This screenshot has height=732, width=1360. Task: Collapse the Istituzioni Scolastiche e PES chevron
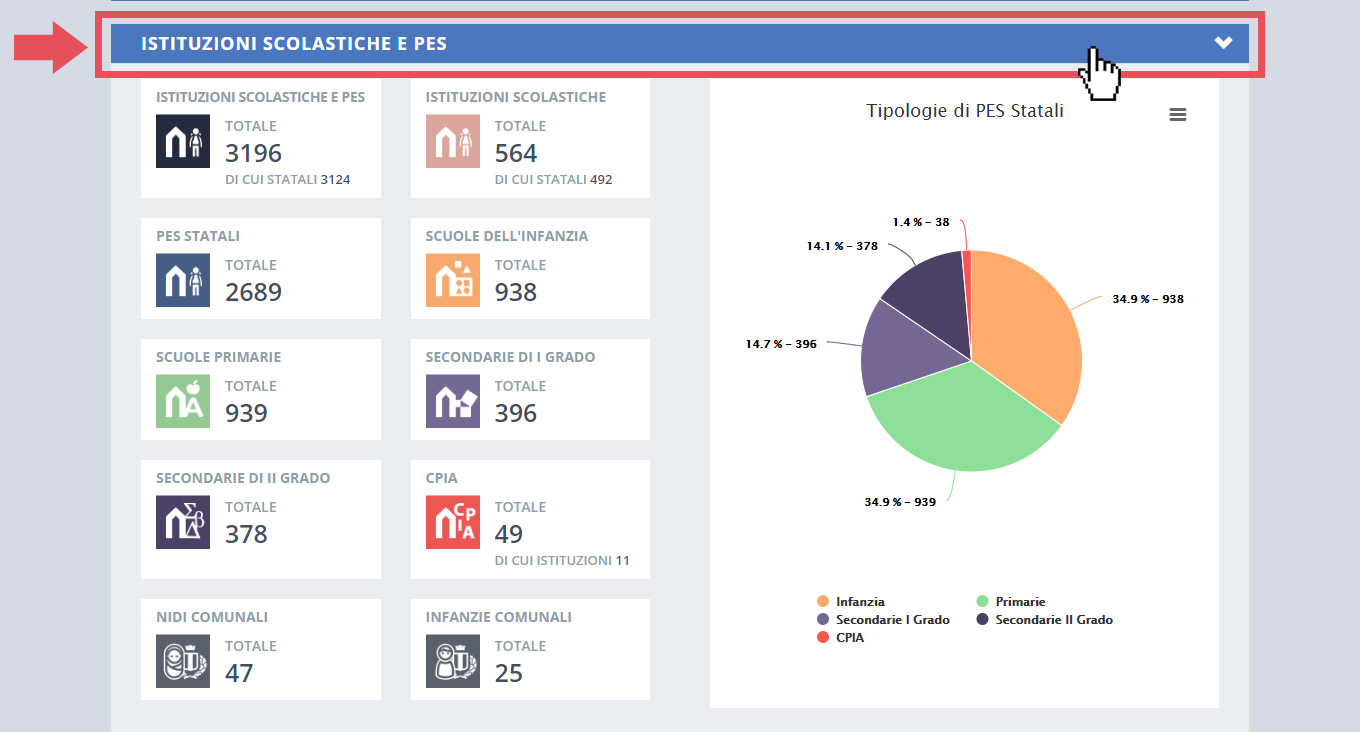[x=1223, y=43]
